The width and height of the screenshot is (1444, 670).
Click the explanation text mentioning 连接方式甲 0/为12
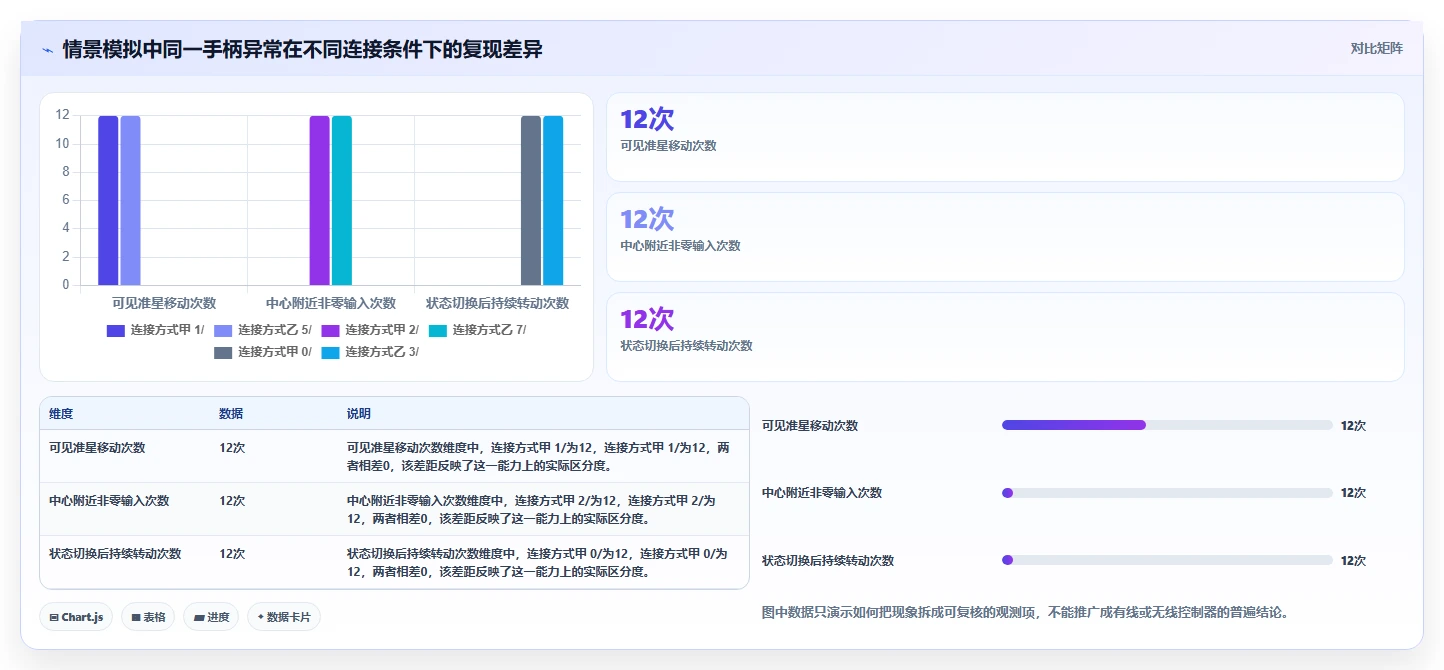point(537,563)
